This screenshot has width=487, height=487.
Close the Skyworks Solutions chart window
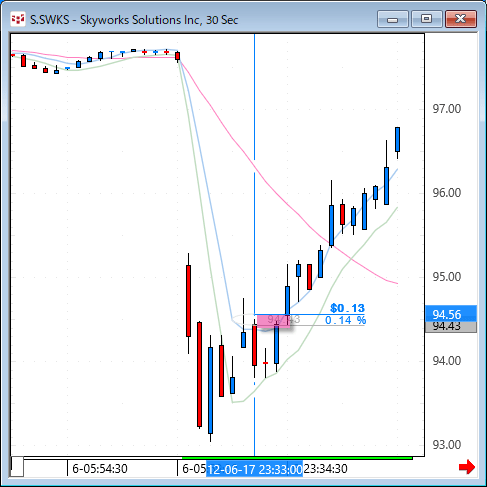click(x=461, y=19)
